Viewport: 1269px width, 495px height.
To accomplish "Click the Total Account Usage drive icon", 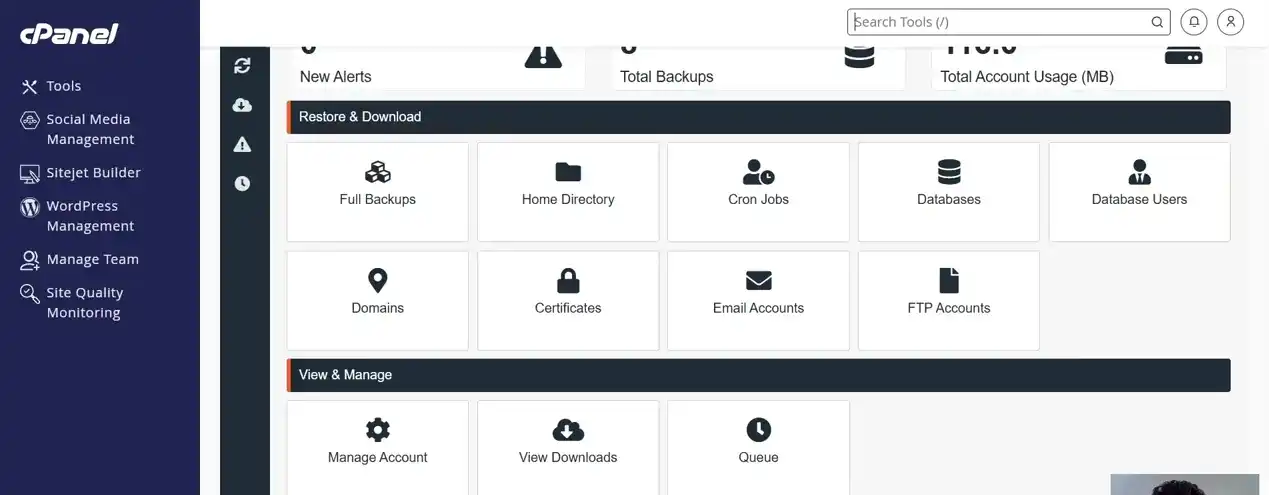I will click(x=1183, y=54).
